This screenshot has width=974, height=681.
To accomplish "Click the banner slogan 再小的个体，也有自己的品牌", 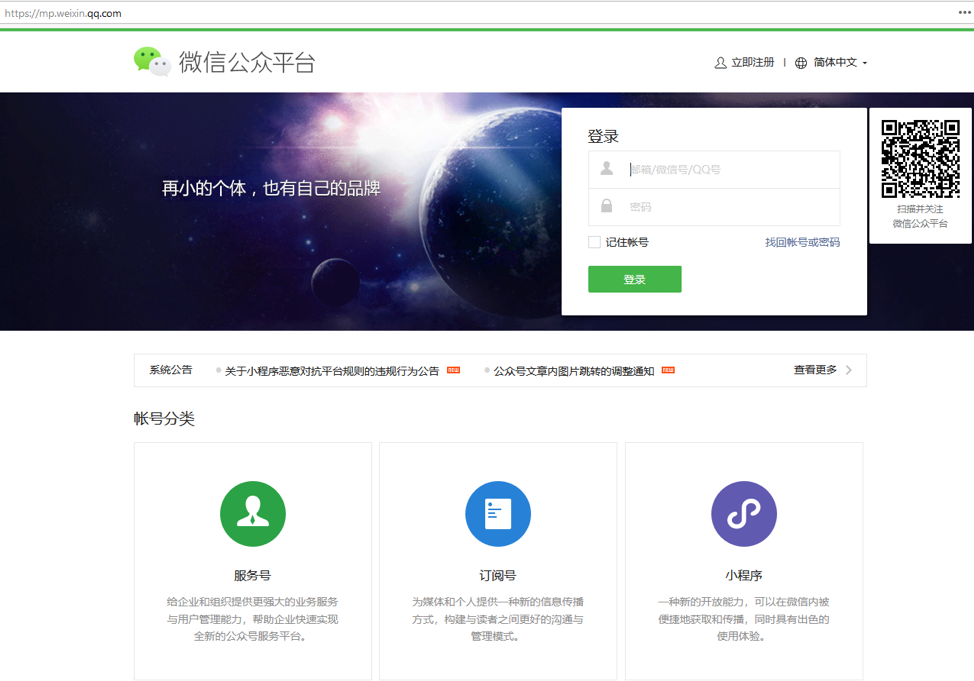I will point(271,188).
